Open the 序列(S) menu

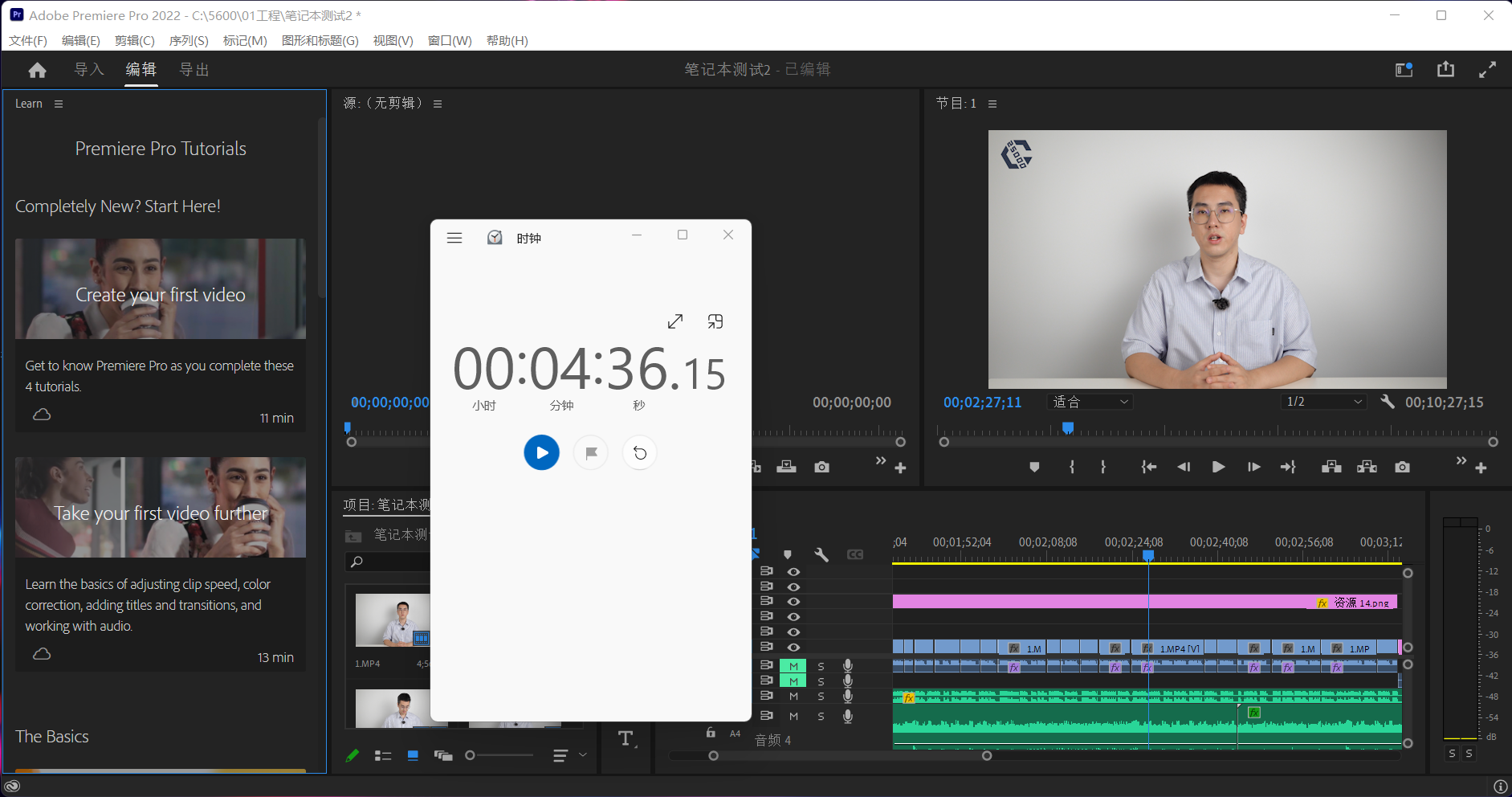click(189, 40)
